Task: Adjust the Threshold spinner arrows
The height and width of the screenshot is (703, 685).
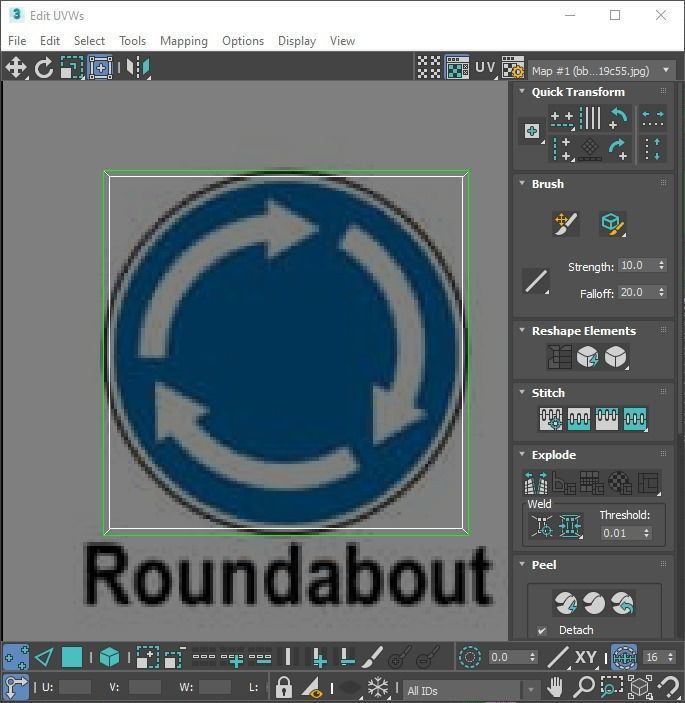Action: tap(646, 533)
